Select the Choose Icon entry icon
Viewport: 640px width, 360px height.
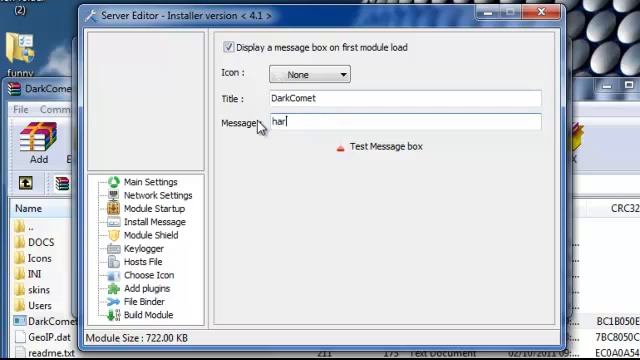click(113, 276)
